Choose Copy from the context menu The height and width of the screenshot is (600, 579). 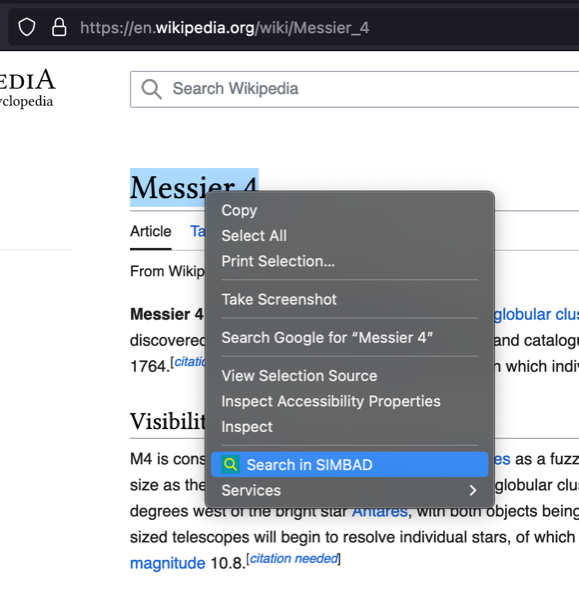349,210
